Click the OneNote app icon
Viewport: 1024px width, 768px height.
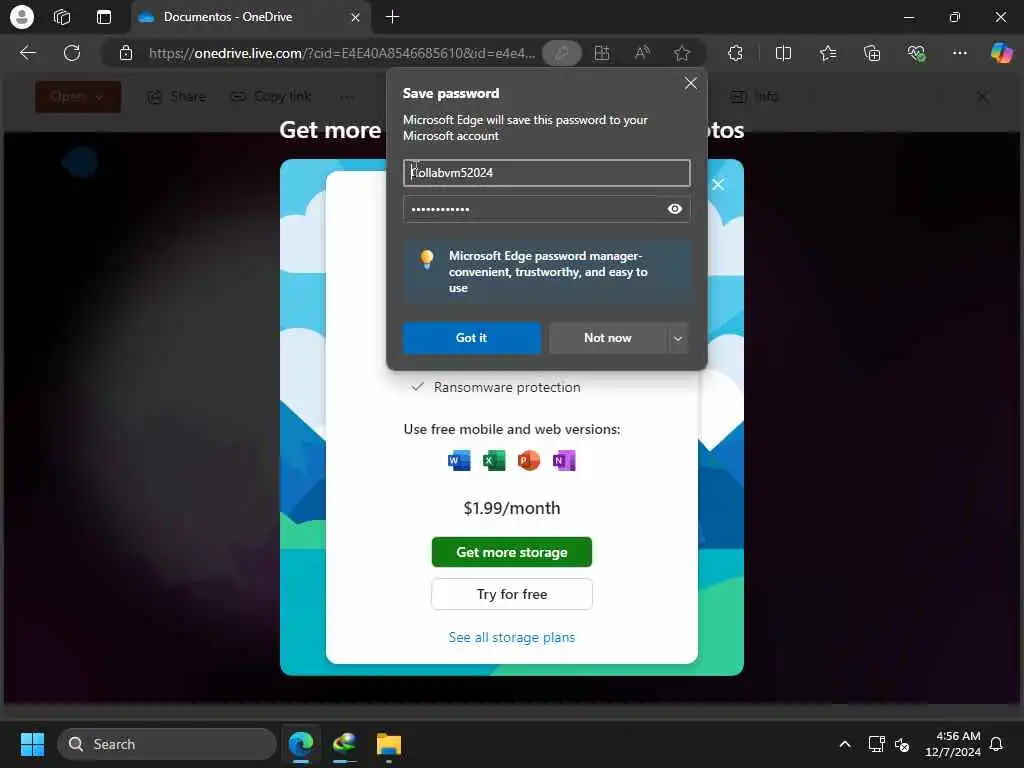pos(564,460)
